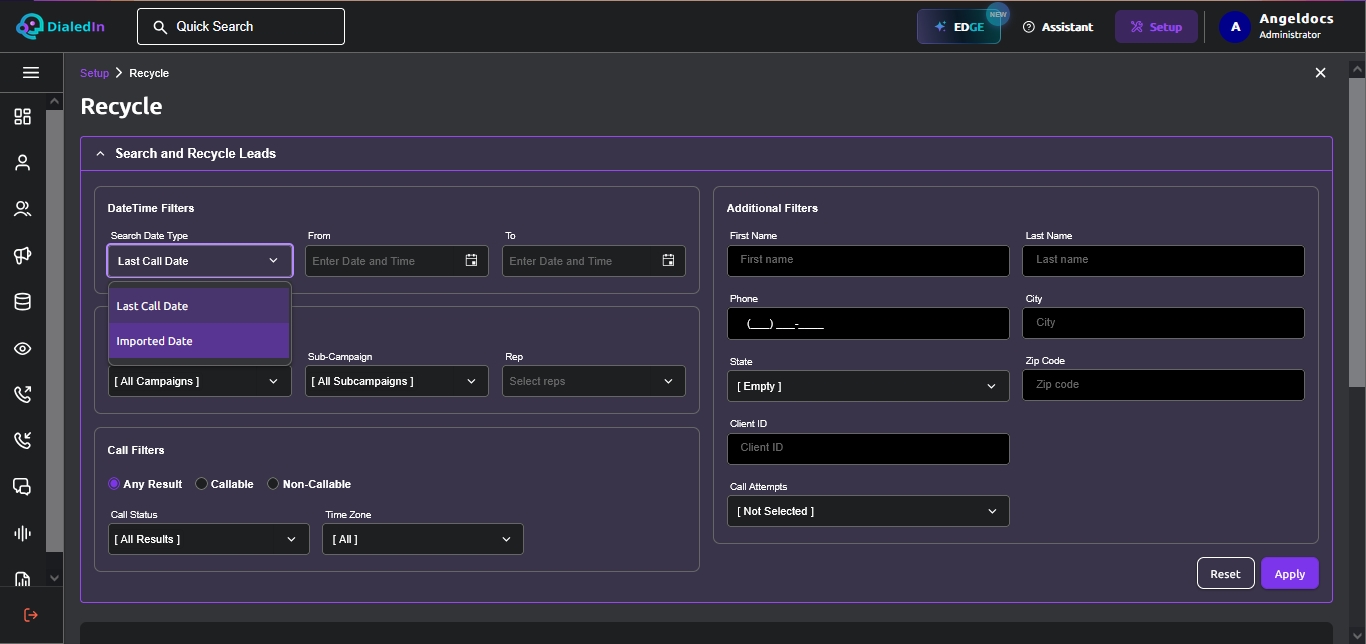
Task: Click the Setup button in header
Action: 1156,27
